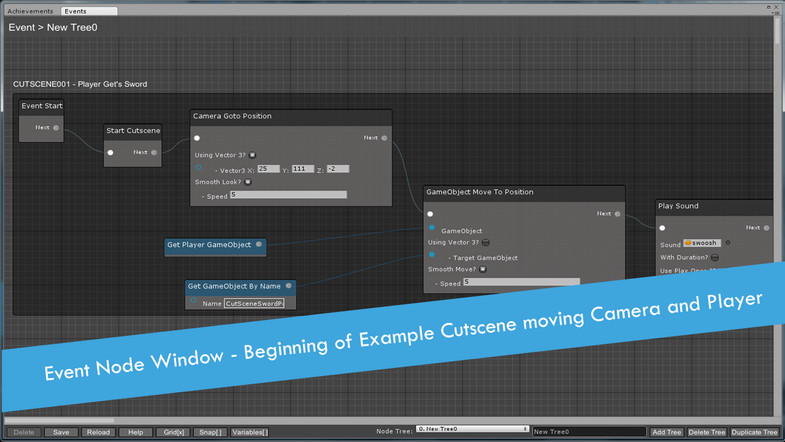Toggle Using Vector 3 on Camera Goto Position
The width and height of the screenshot is (785, 442).
(252, 155)
